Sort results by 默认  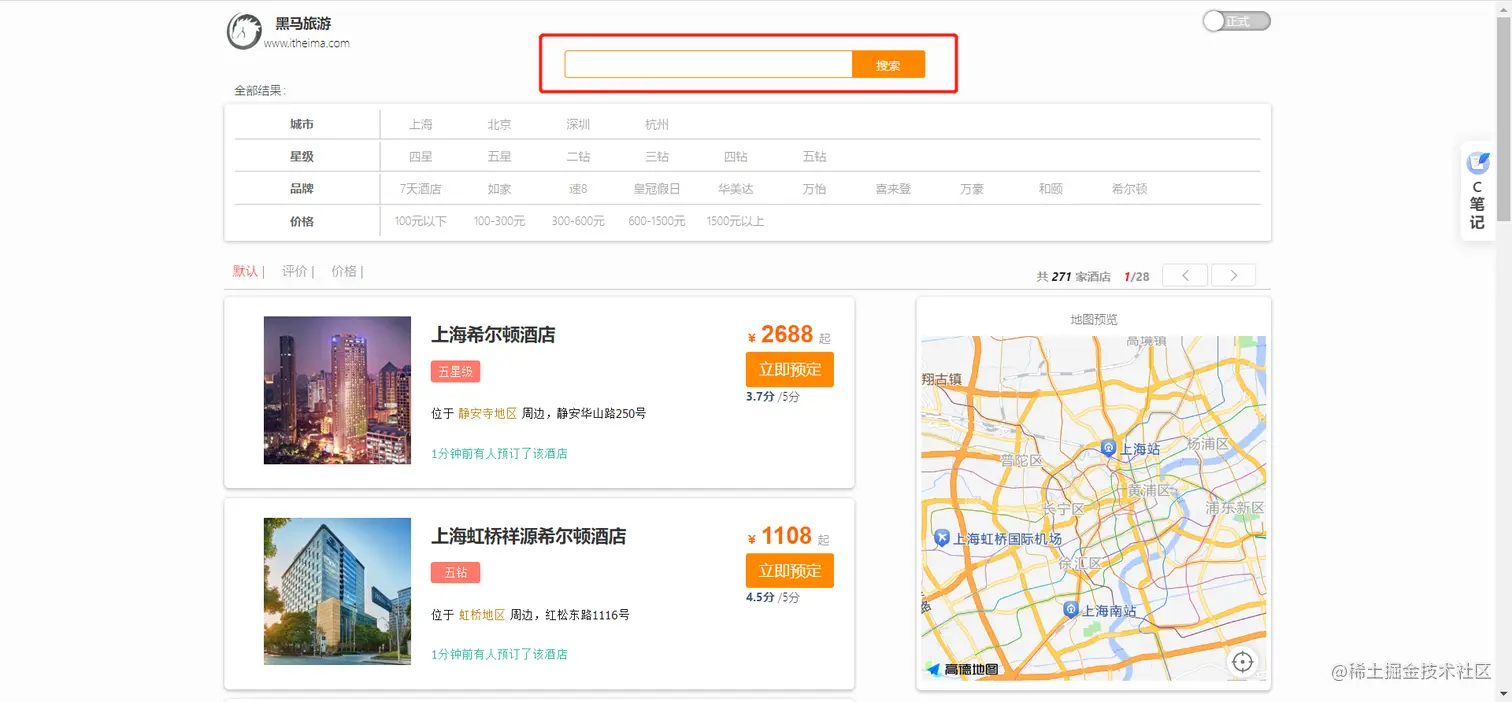[x=245, y=271]
